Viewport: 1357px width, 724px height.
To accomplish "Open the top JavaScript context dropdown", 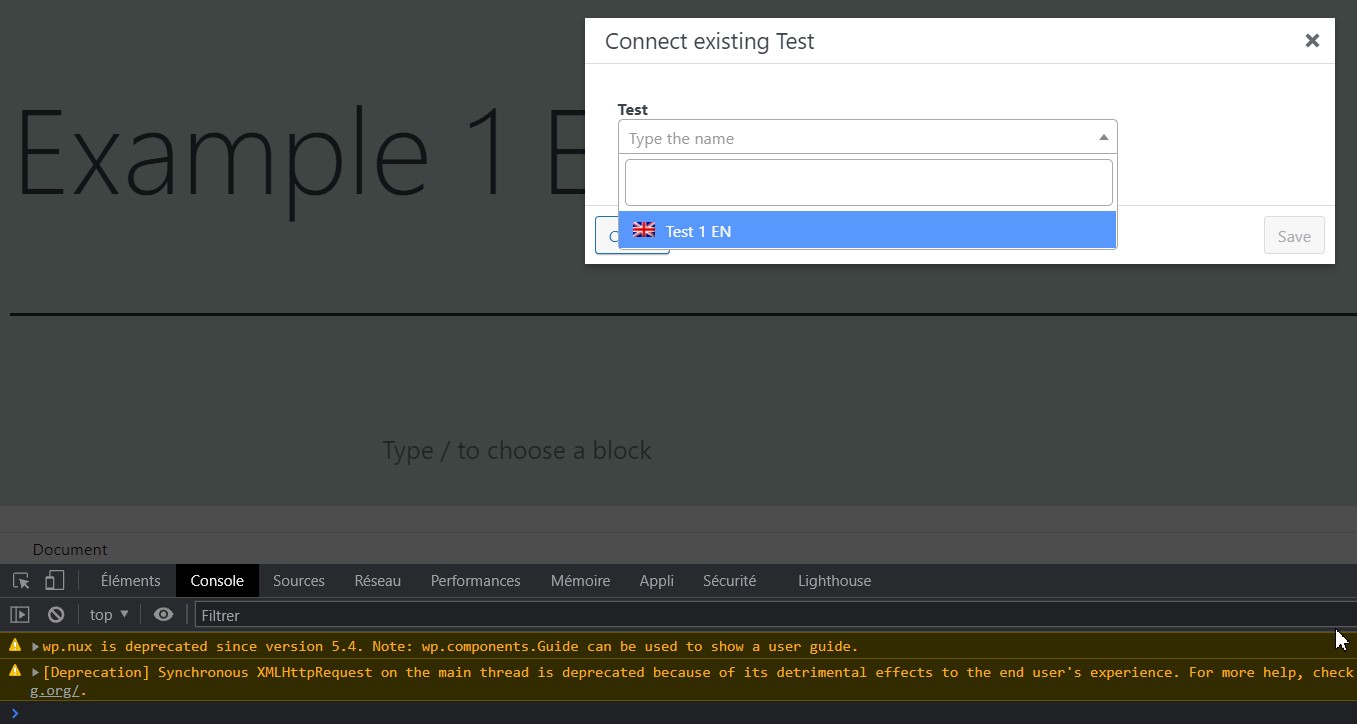I will (109, 615).
